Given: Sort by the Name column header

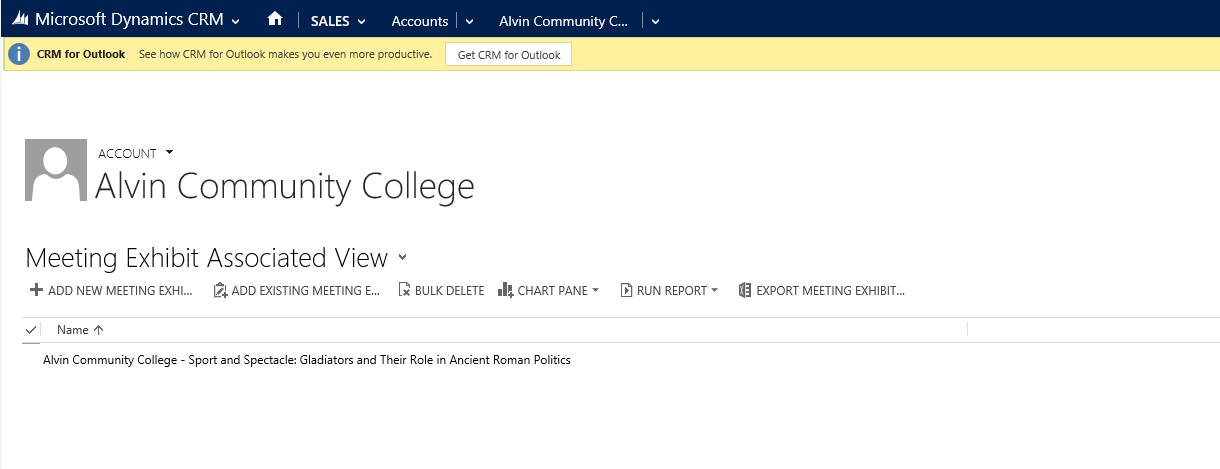Looking at the screenshot, I should [80, 329].
